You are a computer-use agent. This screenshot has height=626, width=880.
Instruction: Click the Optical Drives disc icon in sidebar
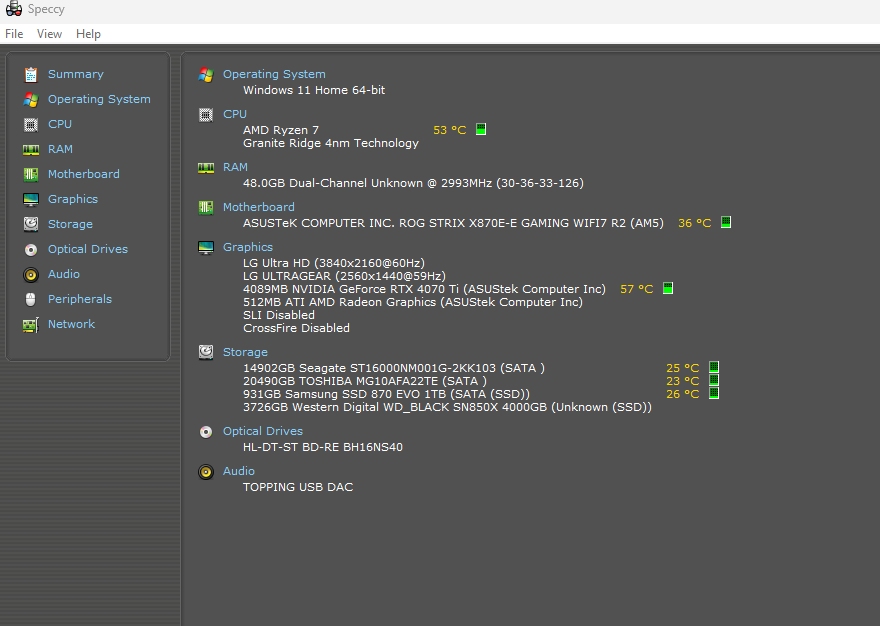[x=31, y=250]
